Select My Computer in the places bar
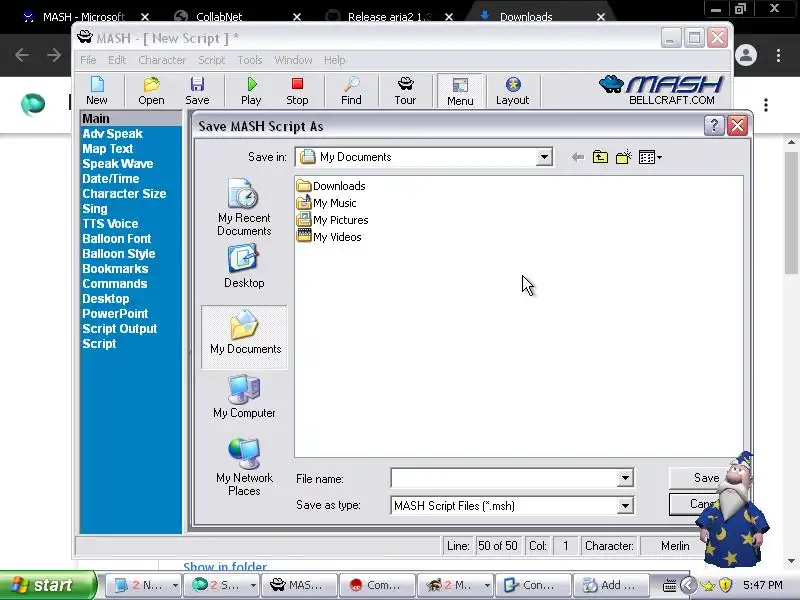Image resolution: width=800 pixels, height=600 pixels. [x=244, y=397]
